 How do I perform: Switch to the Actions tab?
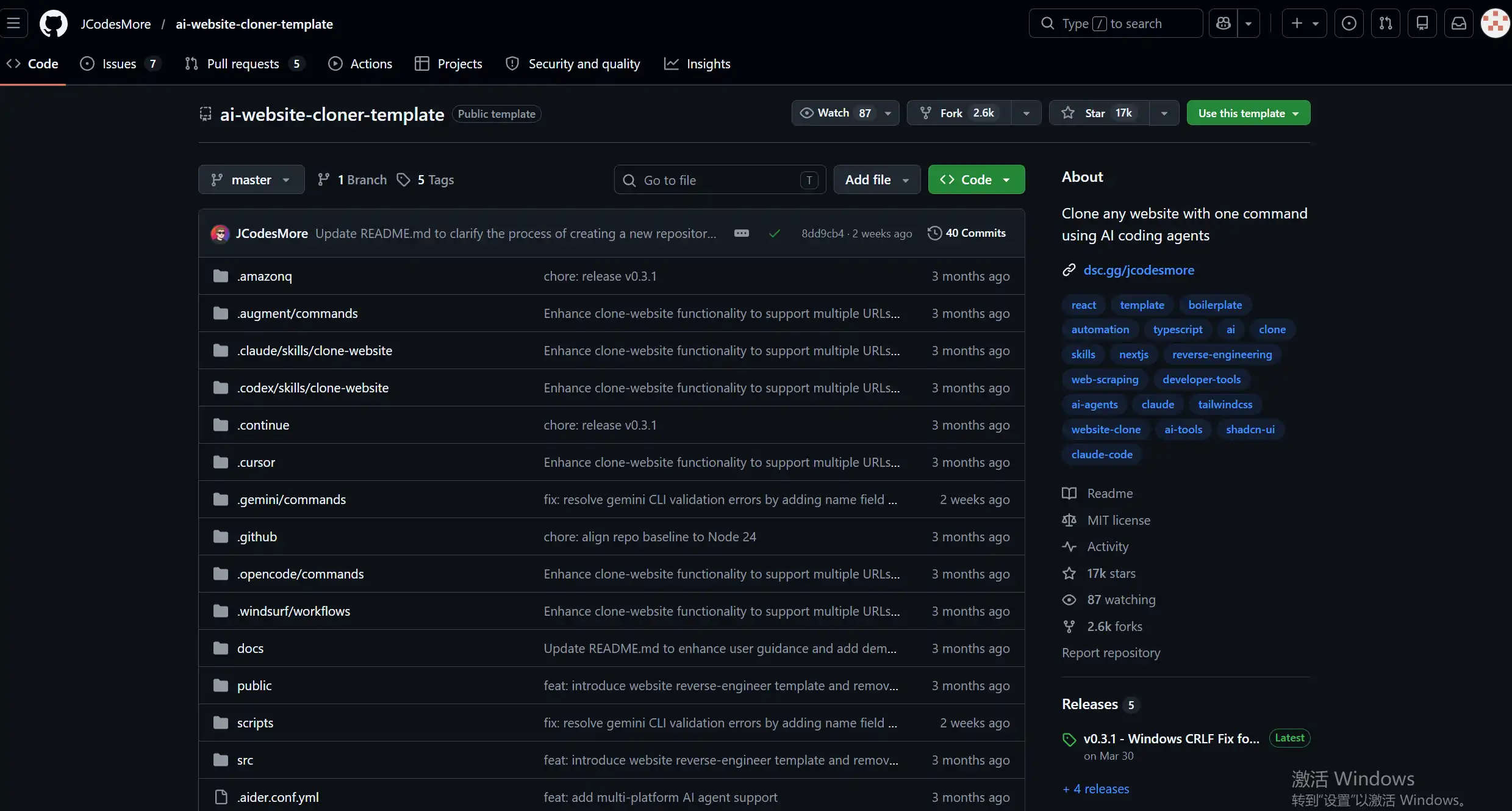[x=360, y=63]
